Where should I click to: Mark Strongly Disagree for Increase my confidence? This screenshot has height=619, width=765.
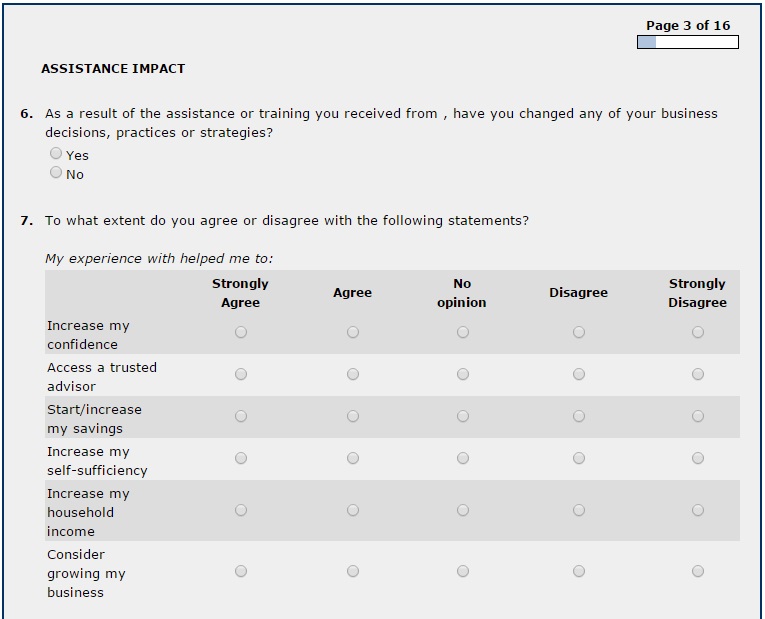point(698,333)
